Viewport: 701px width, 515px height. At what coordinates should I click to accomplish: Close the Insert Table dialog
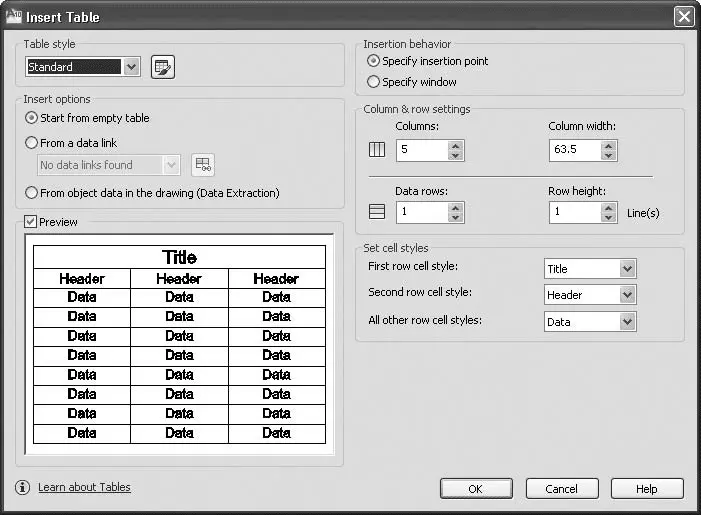click(684, 17)
